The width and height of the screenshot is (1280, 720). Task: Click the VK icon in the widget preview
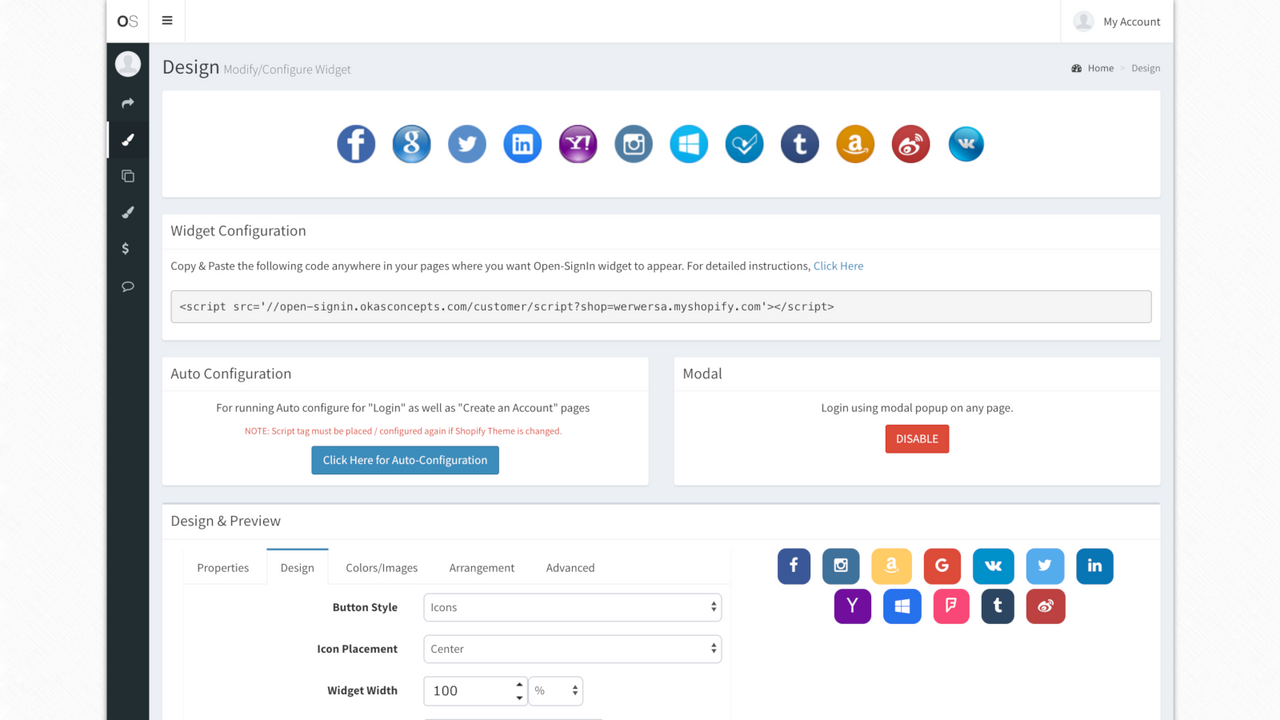click(993, 566)
